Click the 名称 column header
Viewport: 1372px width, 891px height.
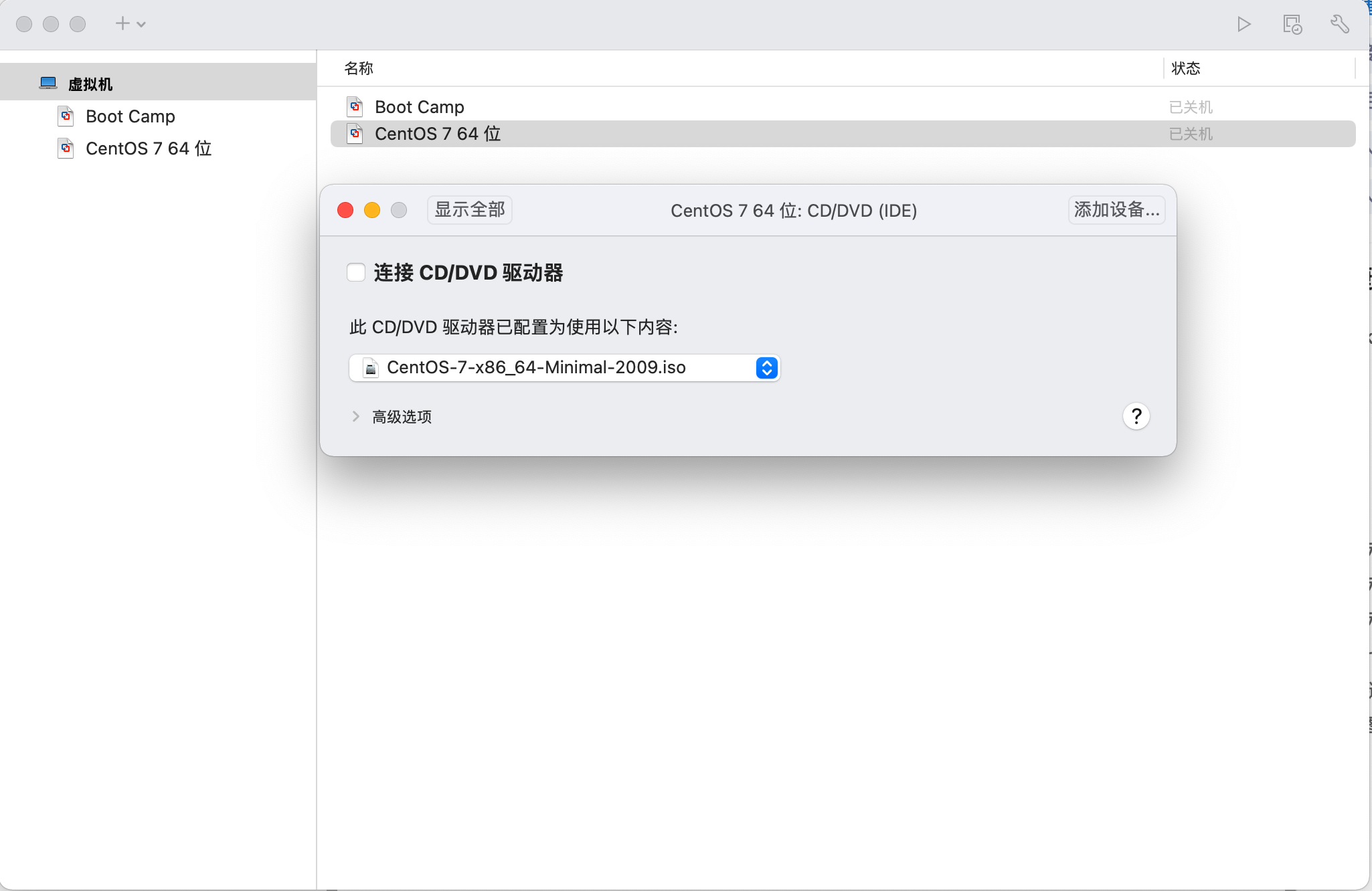click(x=359, y=68)
